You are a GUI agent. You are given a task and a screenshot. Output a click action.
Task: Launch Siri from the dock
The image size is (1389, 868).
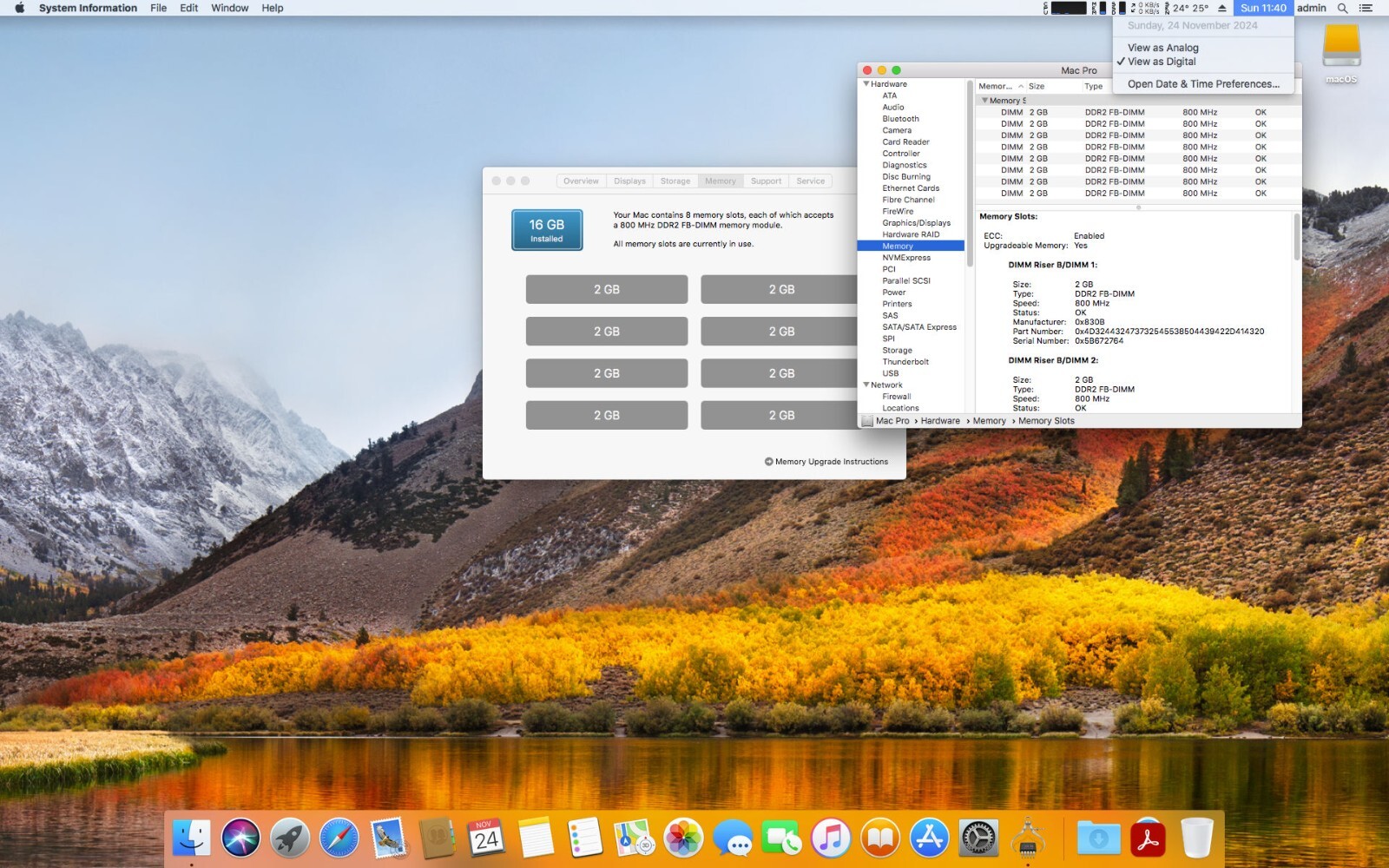point(240,838)
